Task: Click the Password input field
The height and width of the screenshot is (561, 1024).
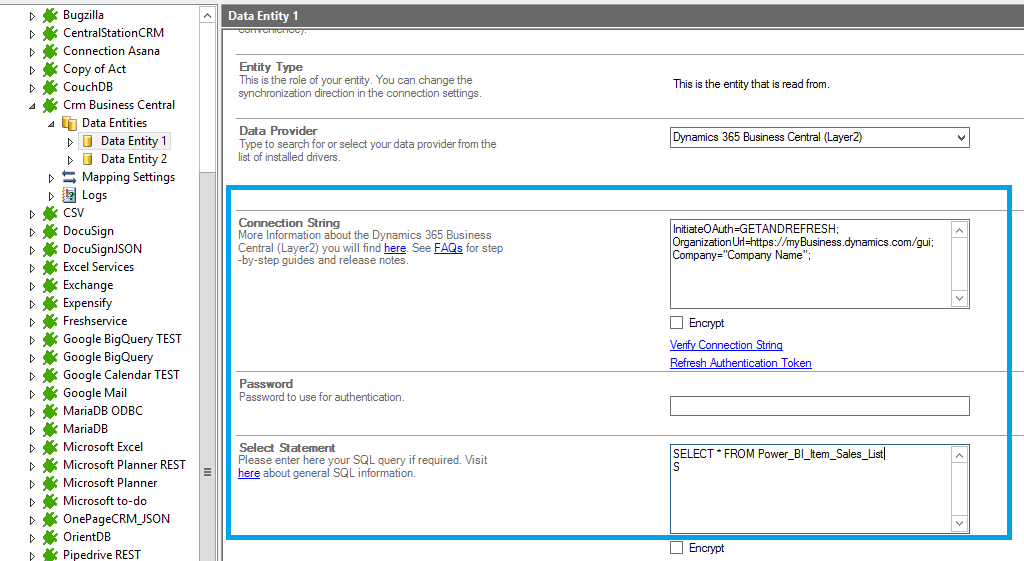Action: 819,406
